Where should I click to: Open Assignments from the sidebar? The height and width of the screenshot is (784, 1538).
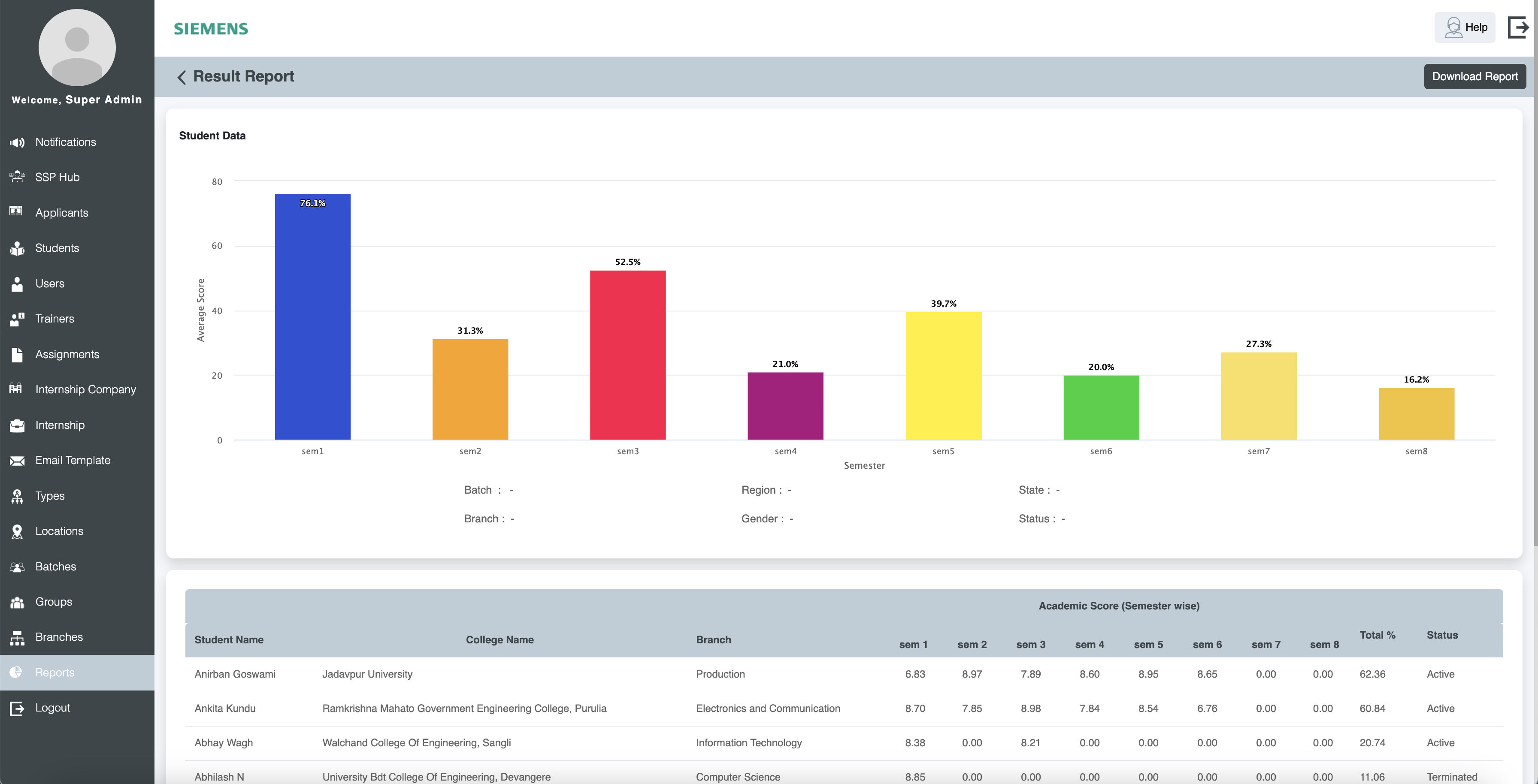[67, 354]
